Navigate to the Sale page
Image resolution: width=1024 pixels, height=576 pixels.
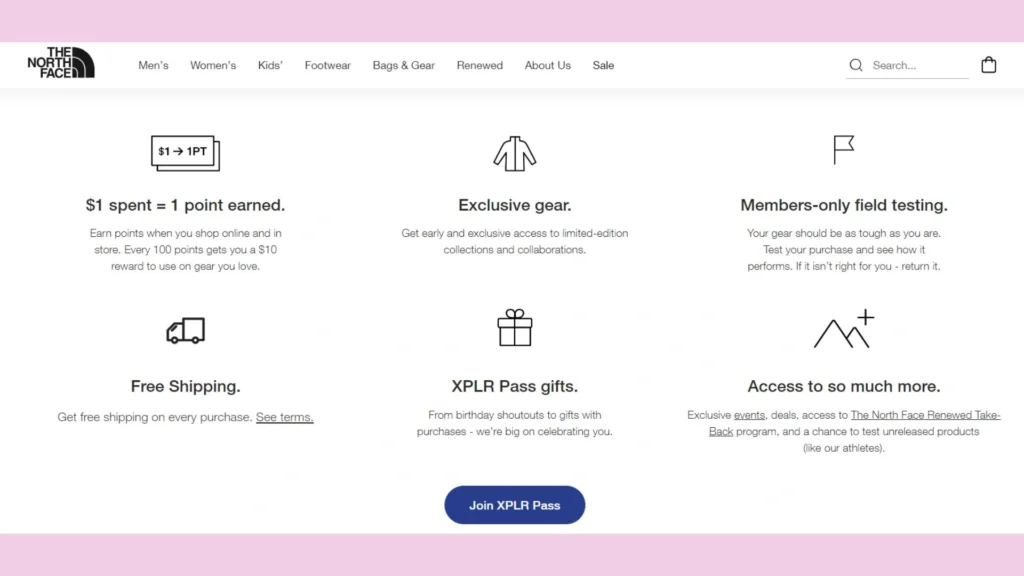[603, 65]
